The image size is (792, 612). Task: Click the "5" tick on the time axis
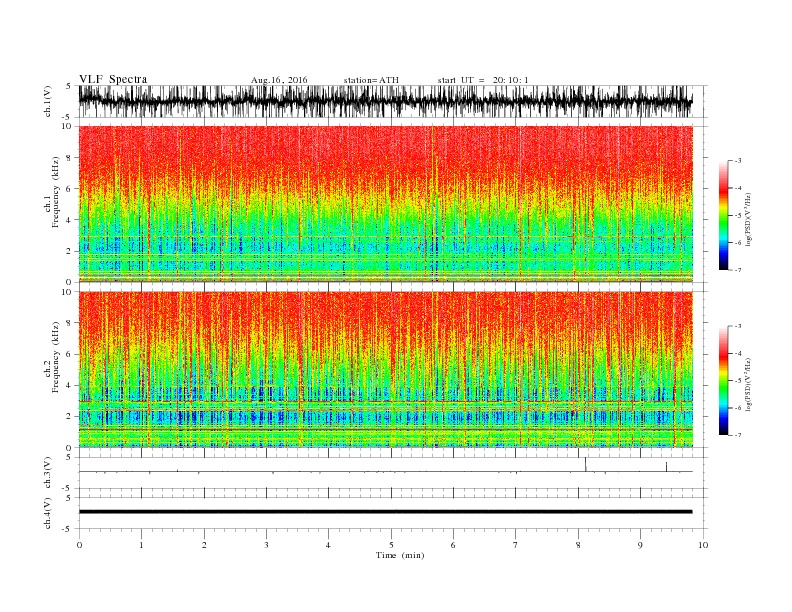click(391, 545)
